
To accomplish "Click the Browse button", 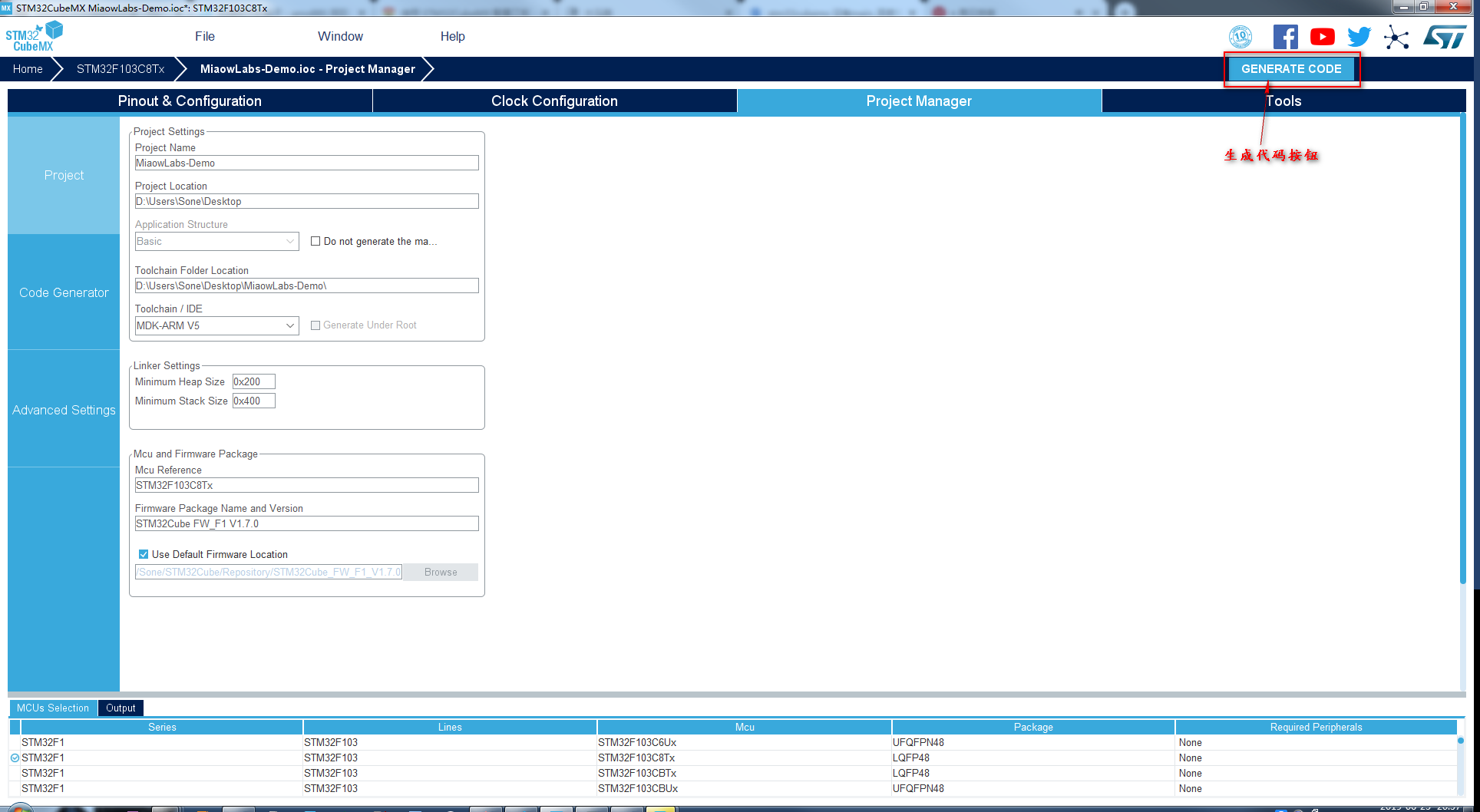I will (441, 572).
